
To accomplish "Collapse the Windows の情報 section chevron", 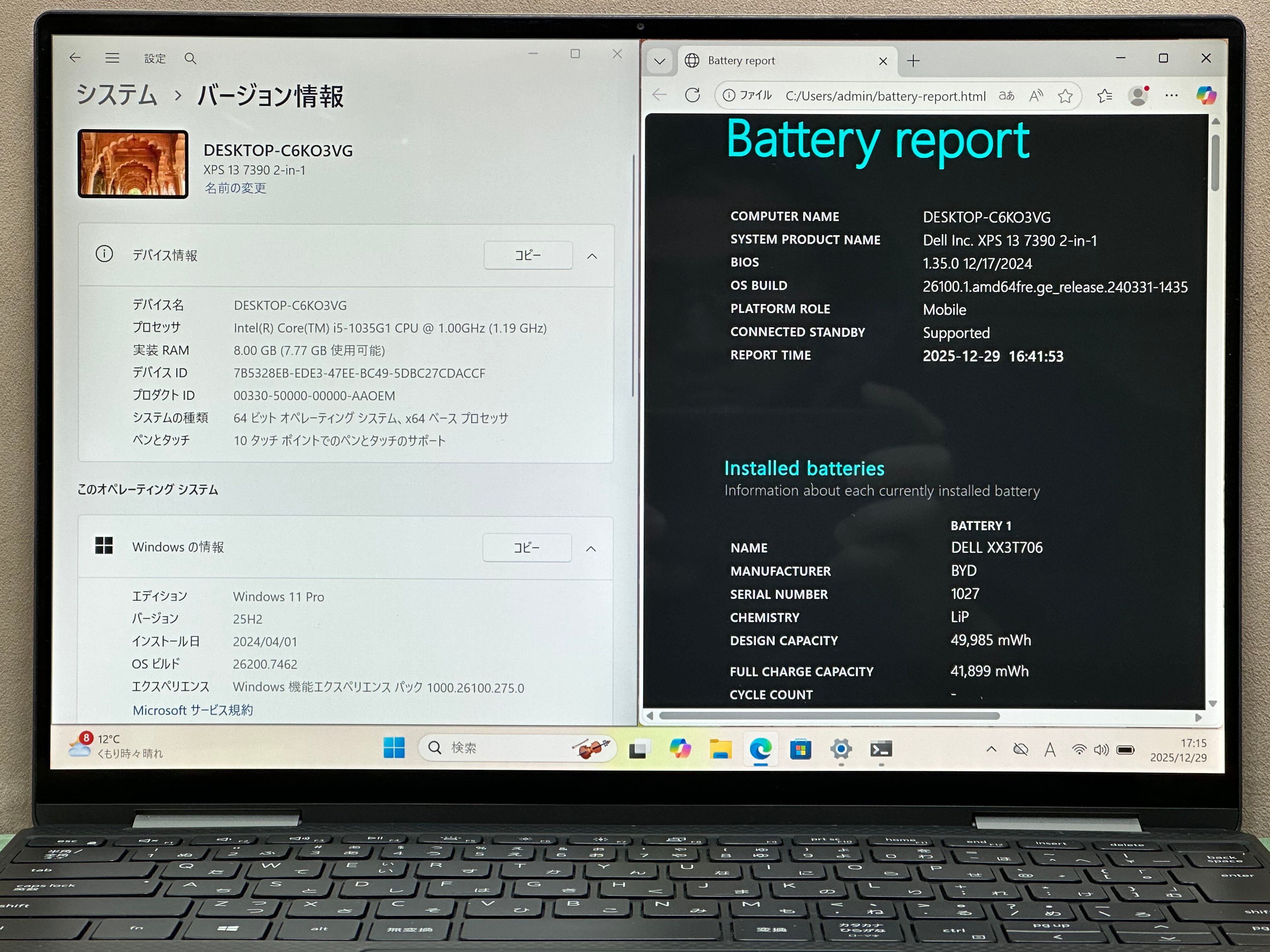I will click(591, 549).
